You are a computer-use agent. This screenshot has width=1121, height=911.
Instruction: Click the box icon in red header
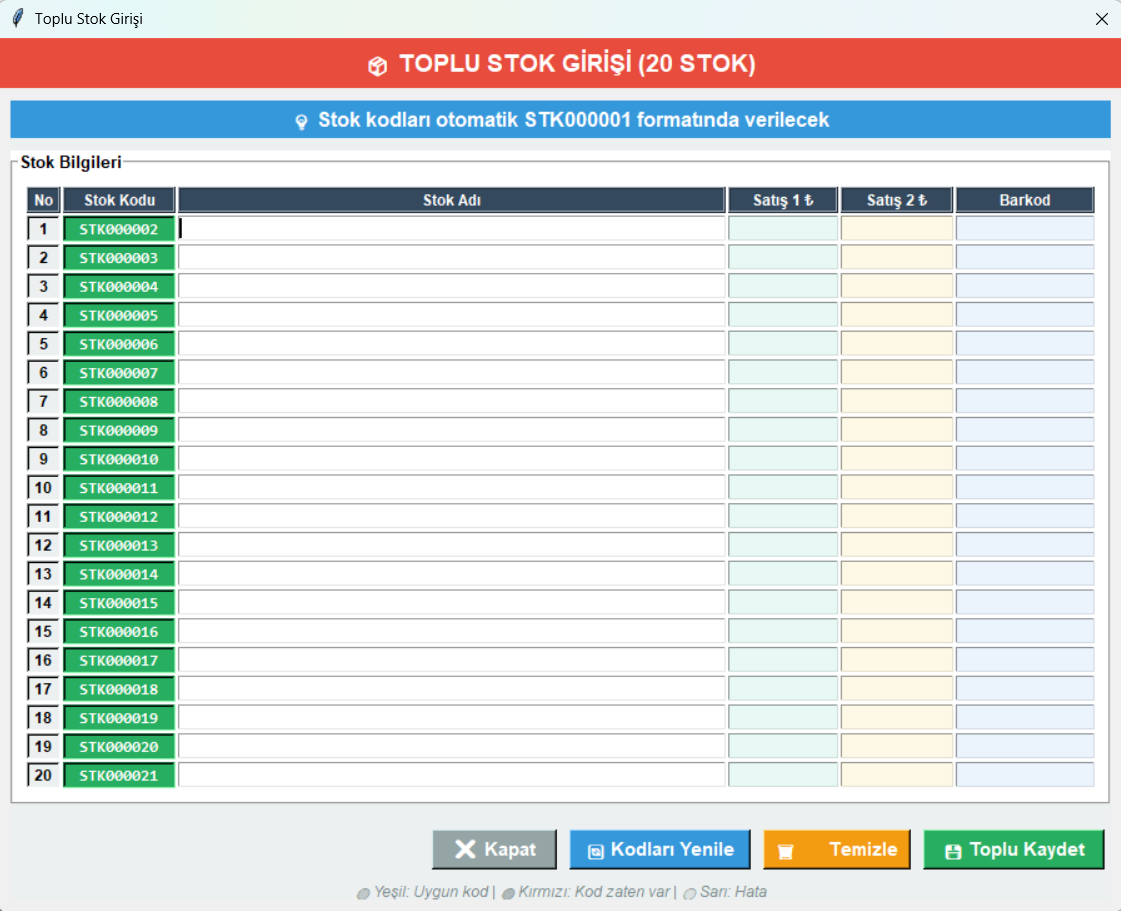(x=377, y=66)
